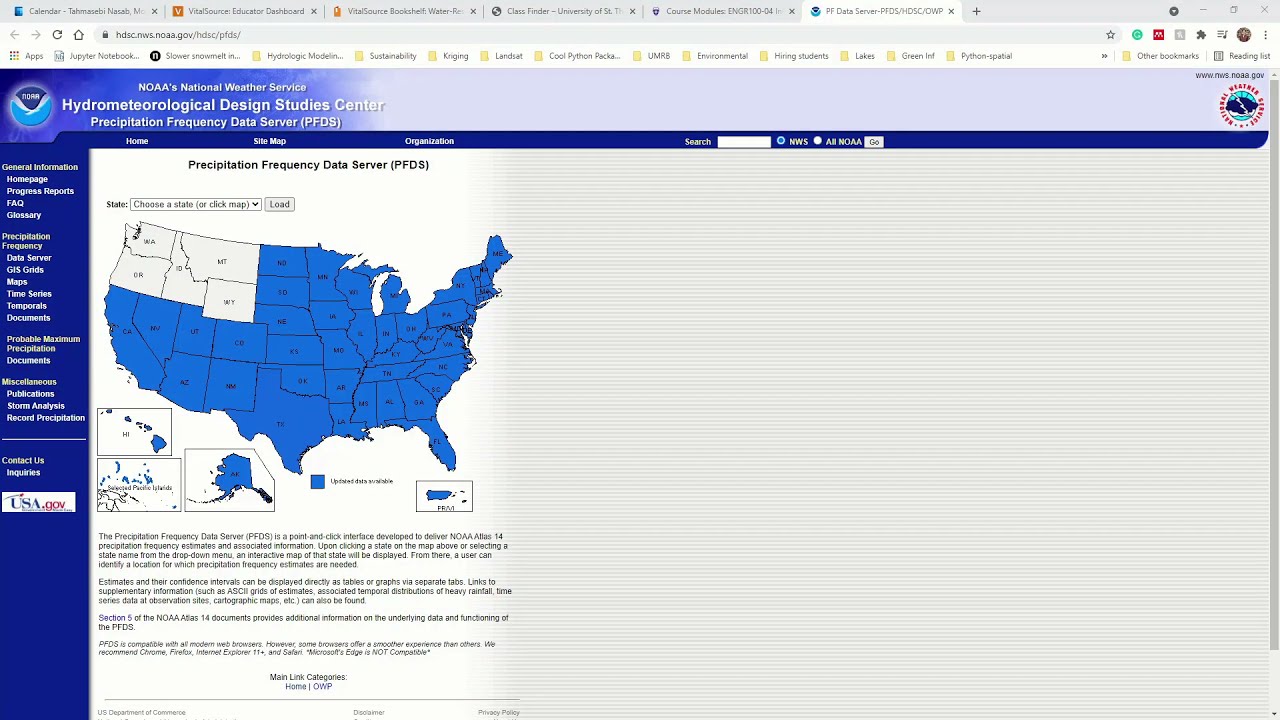
Task: Open tab search dropdown in title bar
Action: click(x=1174, y=11)
